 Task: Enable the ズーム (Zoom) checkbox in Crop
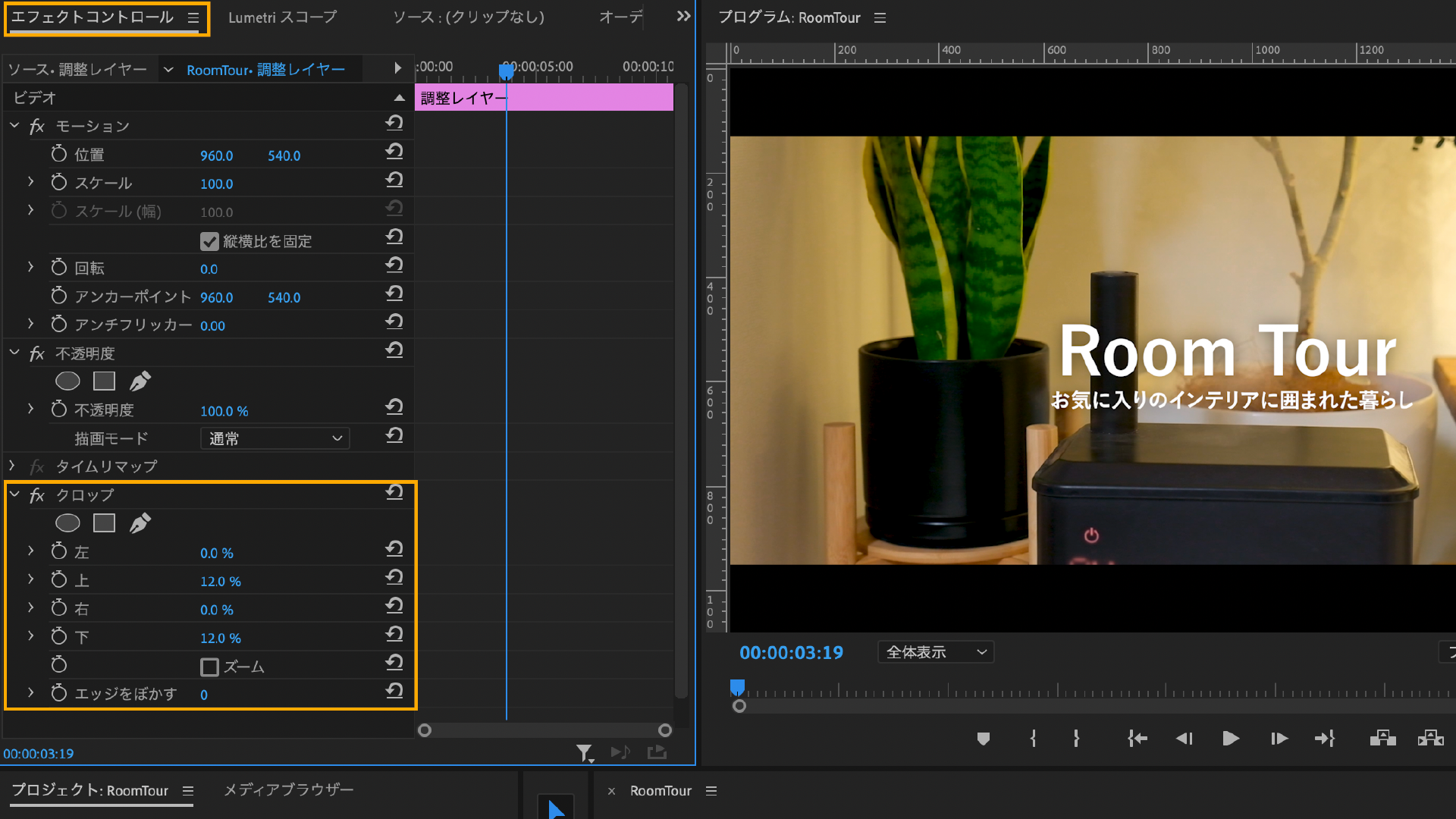pyautogui.click(x=209, y=667)
